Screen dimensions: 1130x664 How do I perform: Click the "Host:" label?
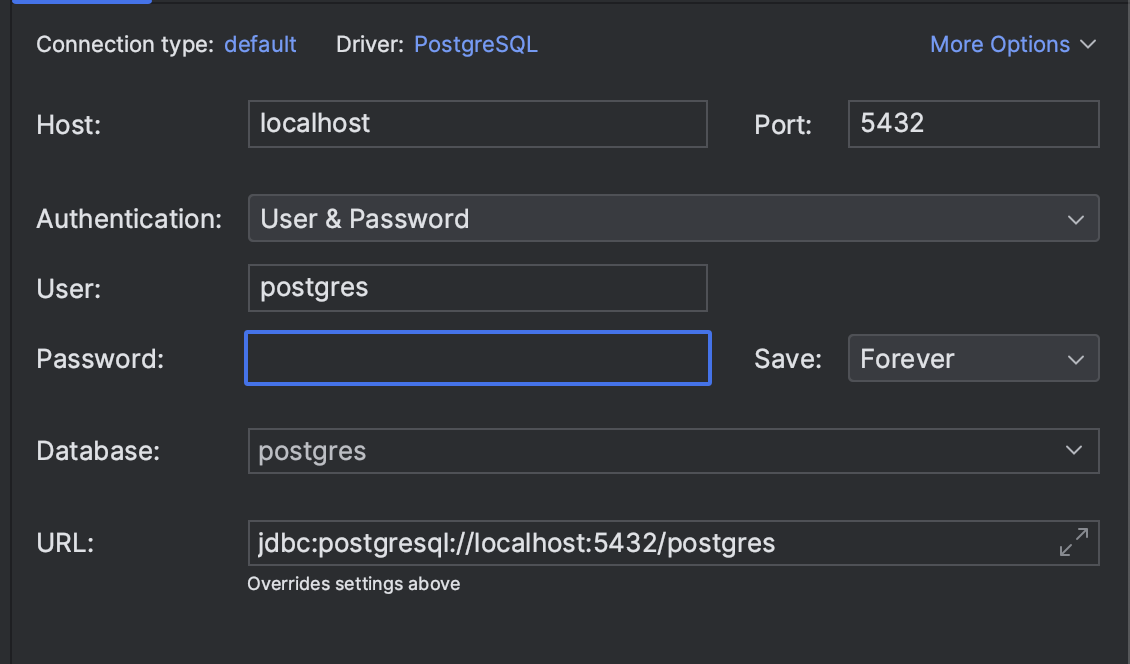tap(68, 125)
